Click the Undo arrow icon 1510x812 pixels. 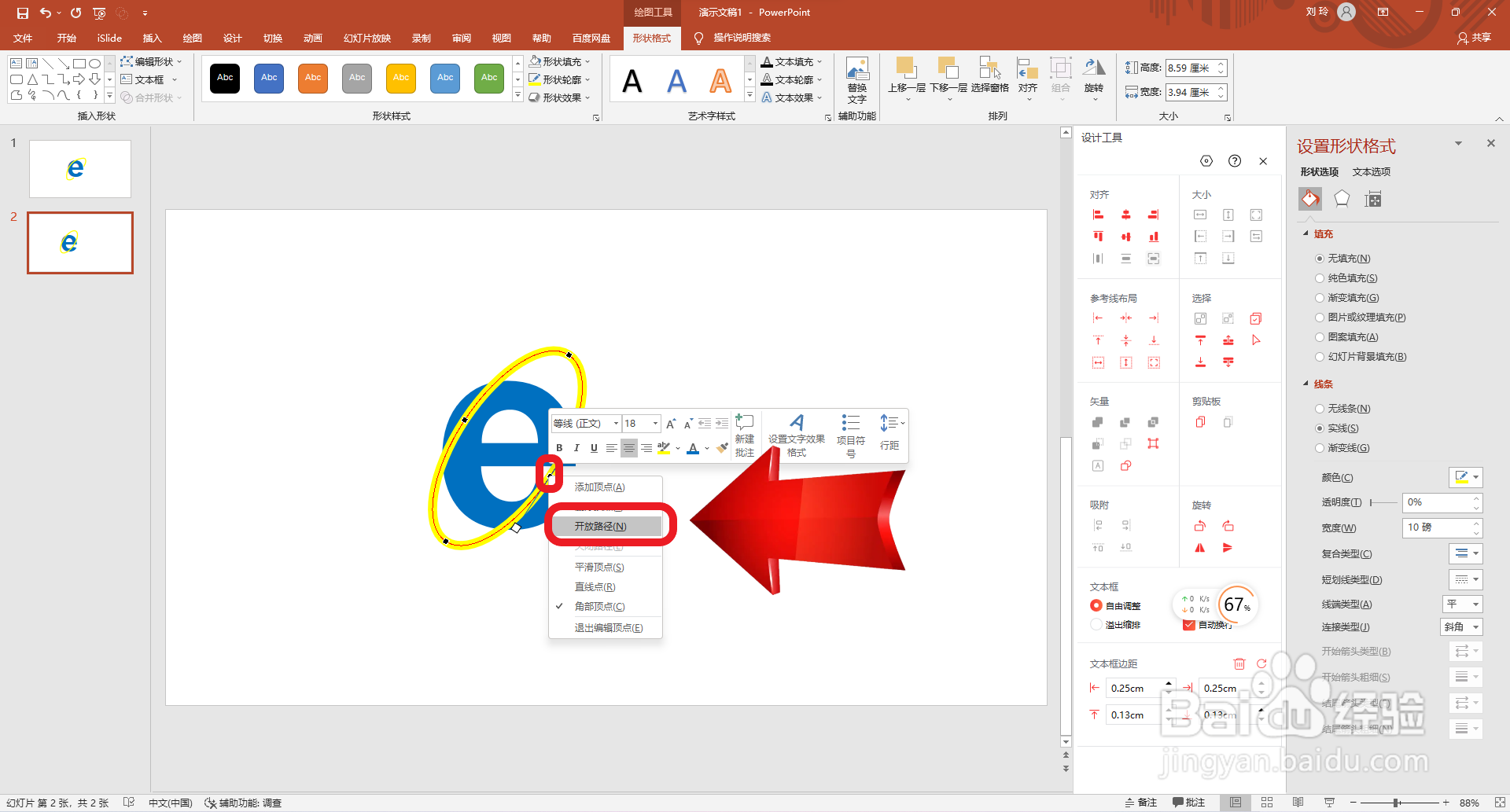tap(46, 13)
